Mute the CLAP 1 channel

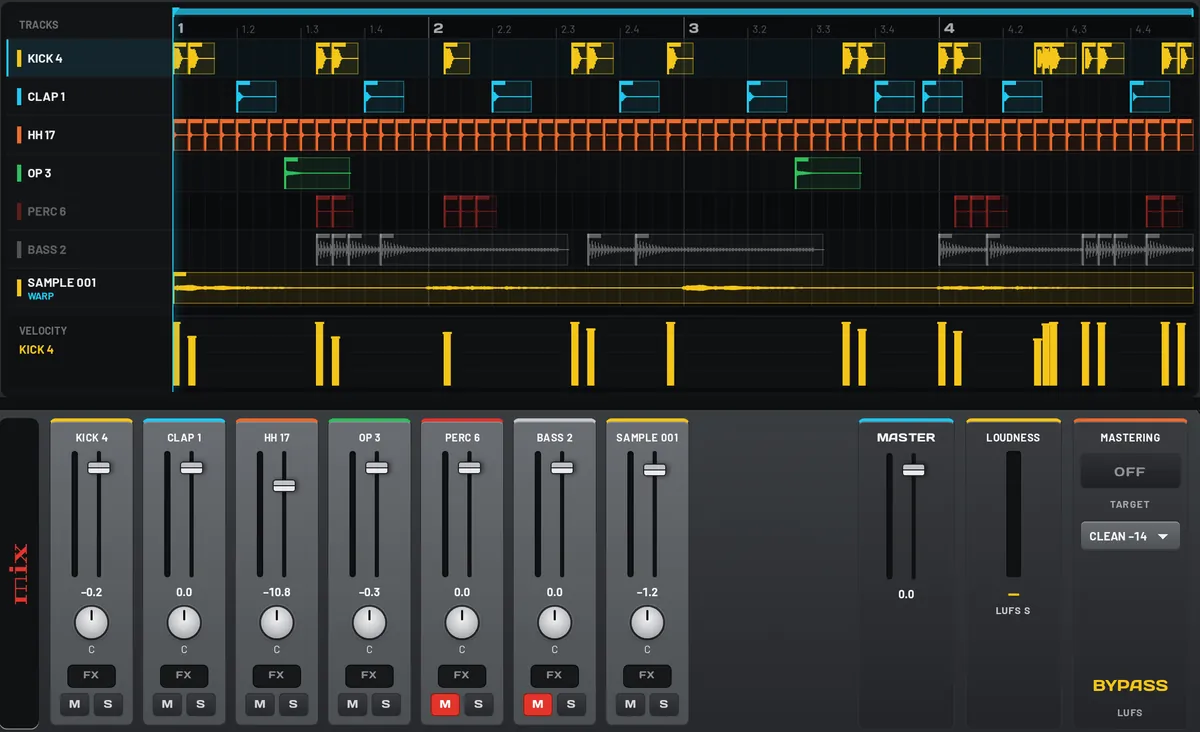168,704
